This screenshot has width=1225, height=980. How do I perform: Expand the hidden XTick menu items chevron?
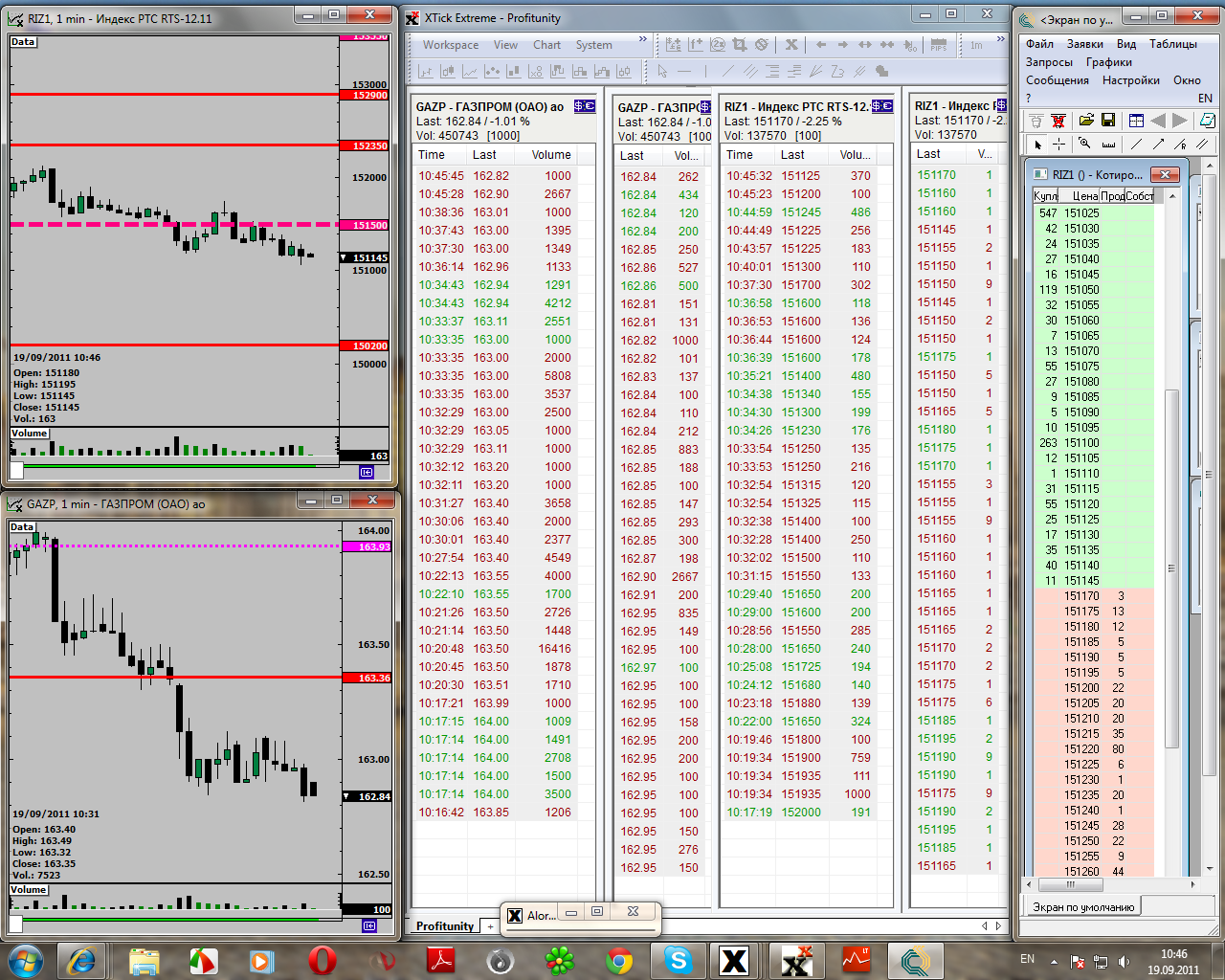pos(643,40)
